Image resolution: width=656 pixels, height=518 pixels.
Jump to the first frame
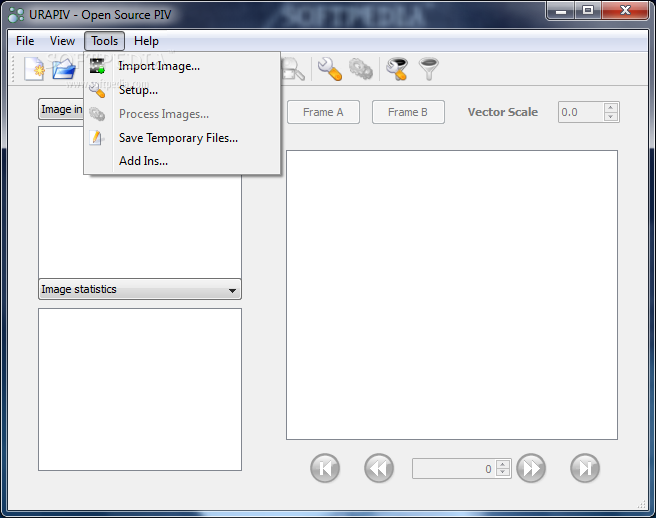[x=325, y=468]
